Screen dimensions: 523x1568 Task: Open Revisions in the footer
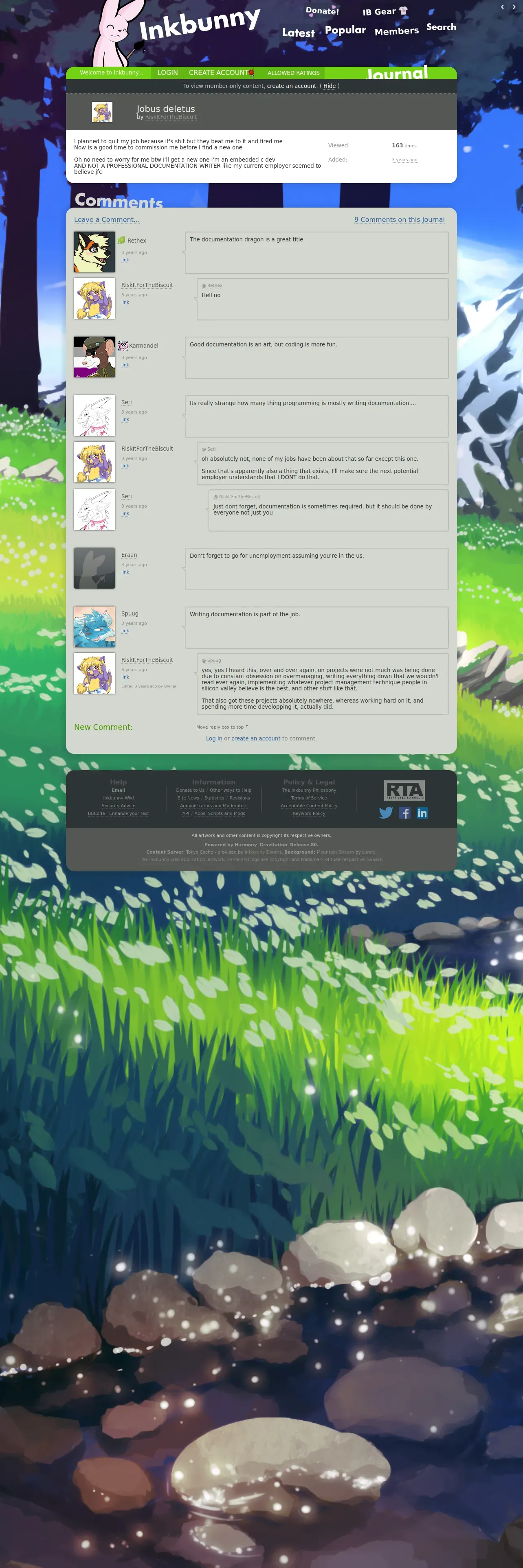[x=239, y=798]
